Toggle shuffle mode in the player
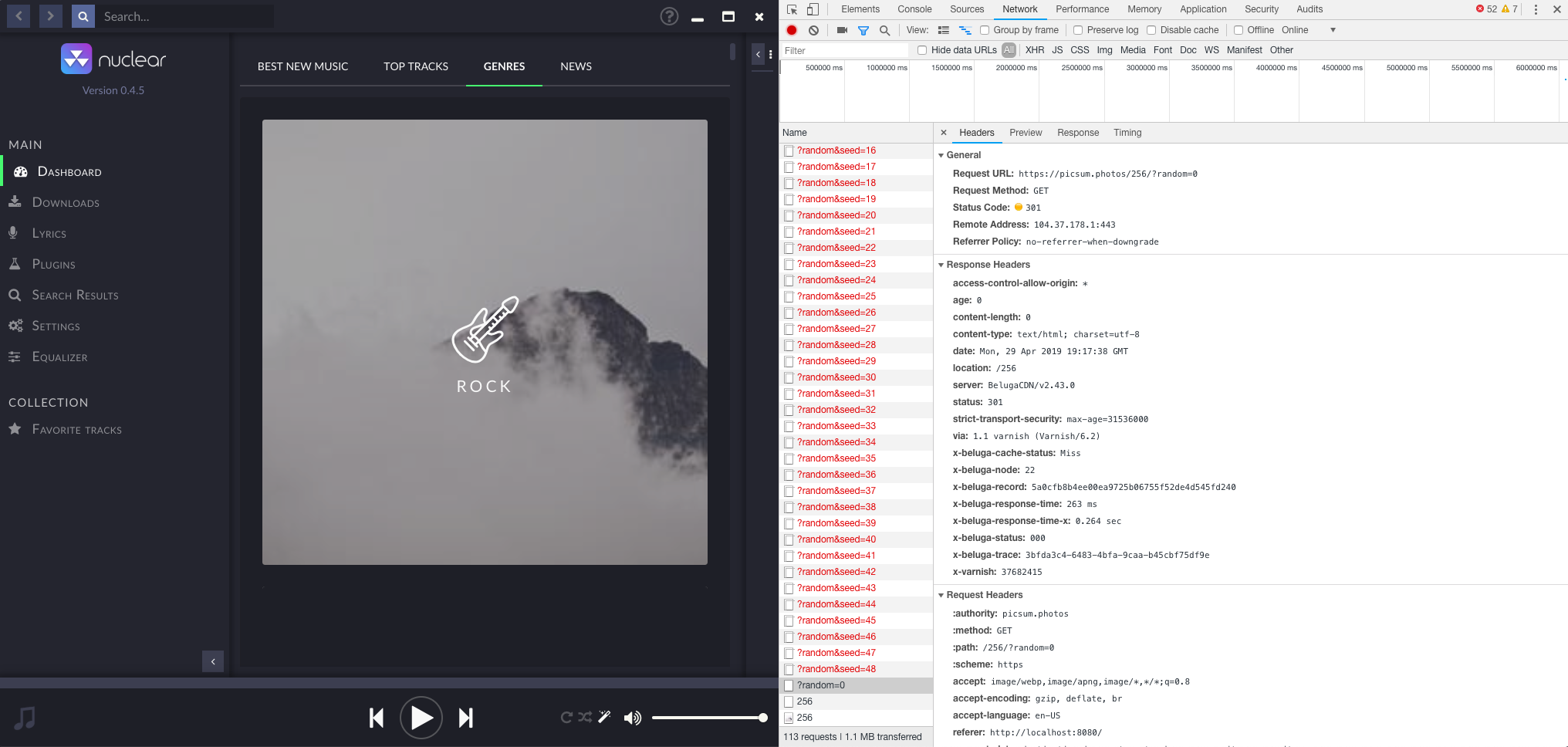 (x=585, y=717)
